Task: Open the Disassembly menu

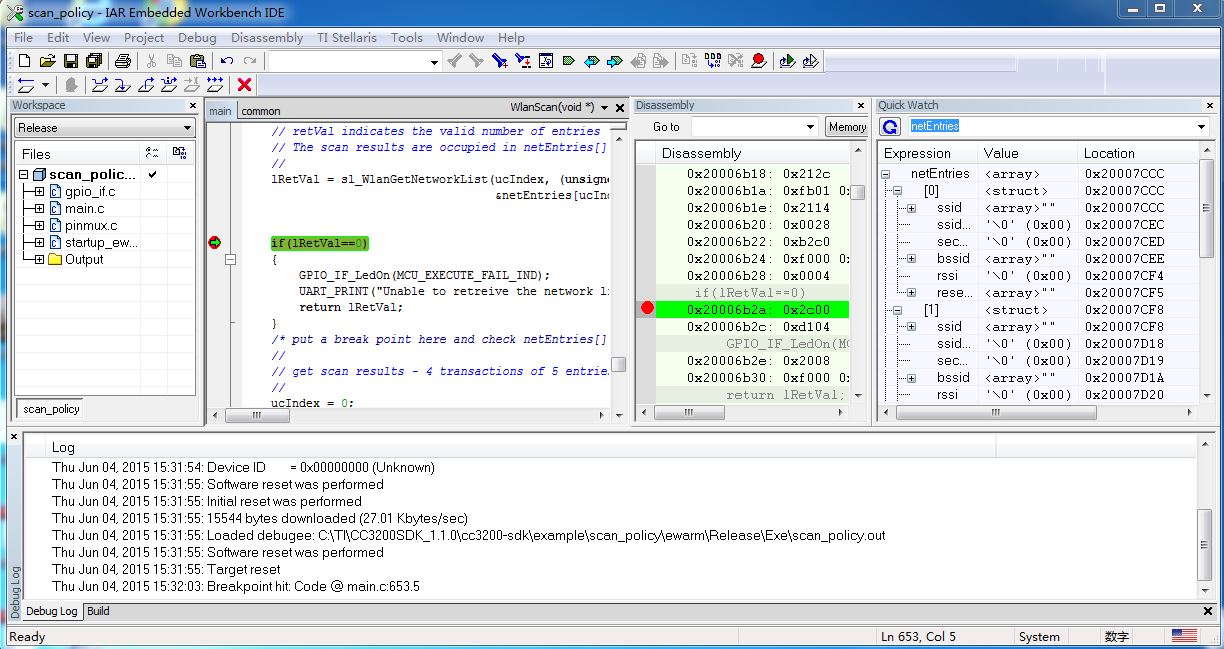Action: (x=267, y=37)
